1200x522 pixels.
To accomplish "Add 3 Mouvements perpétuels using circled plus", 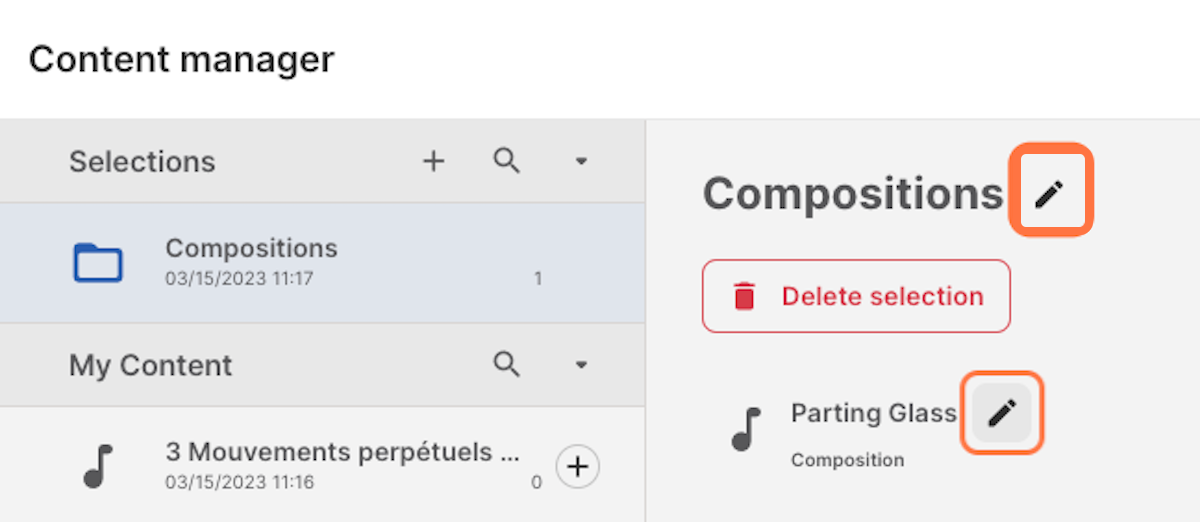I will pos(578,466).
